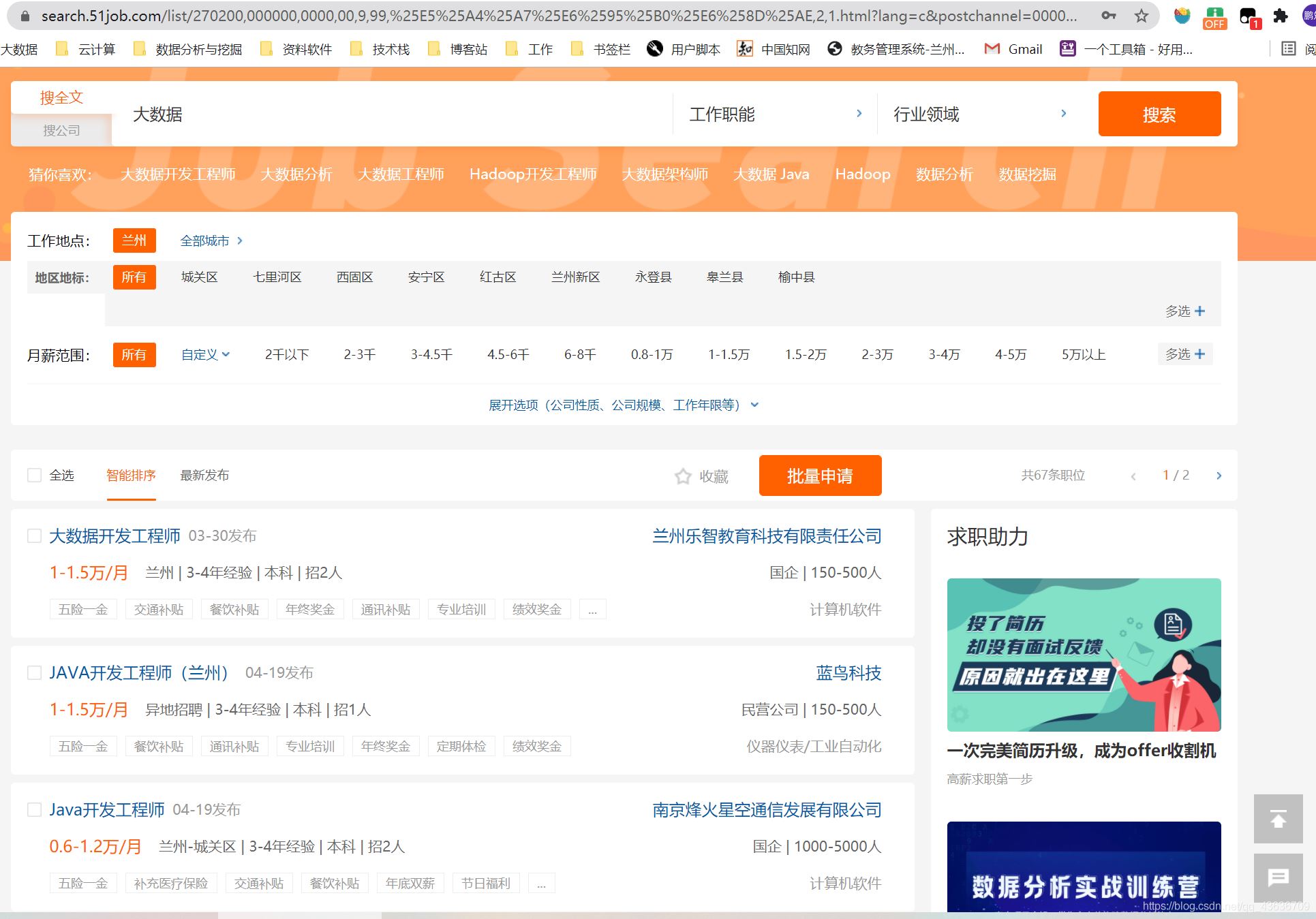Switch sorting to 最新发布
This screenshot has height=919, width=1316.
(204, 476)
